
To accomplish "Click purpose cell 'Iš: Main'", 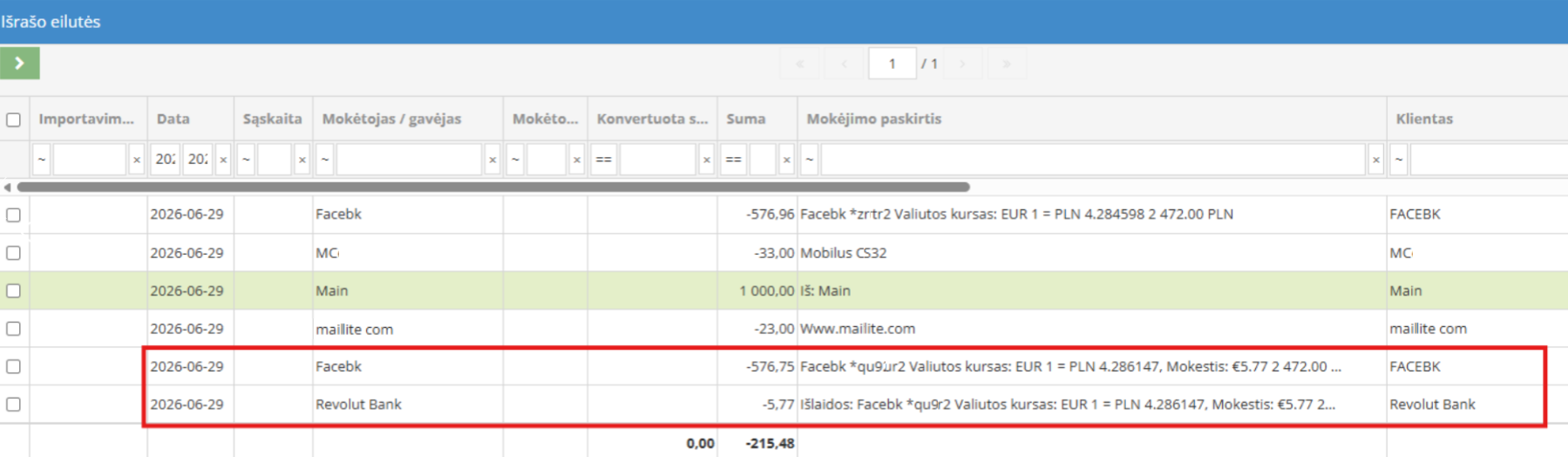I will (825, 290).
